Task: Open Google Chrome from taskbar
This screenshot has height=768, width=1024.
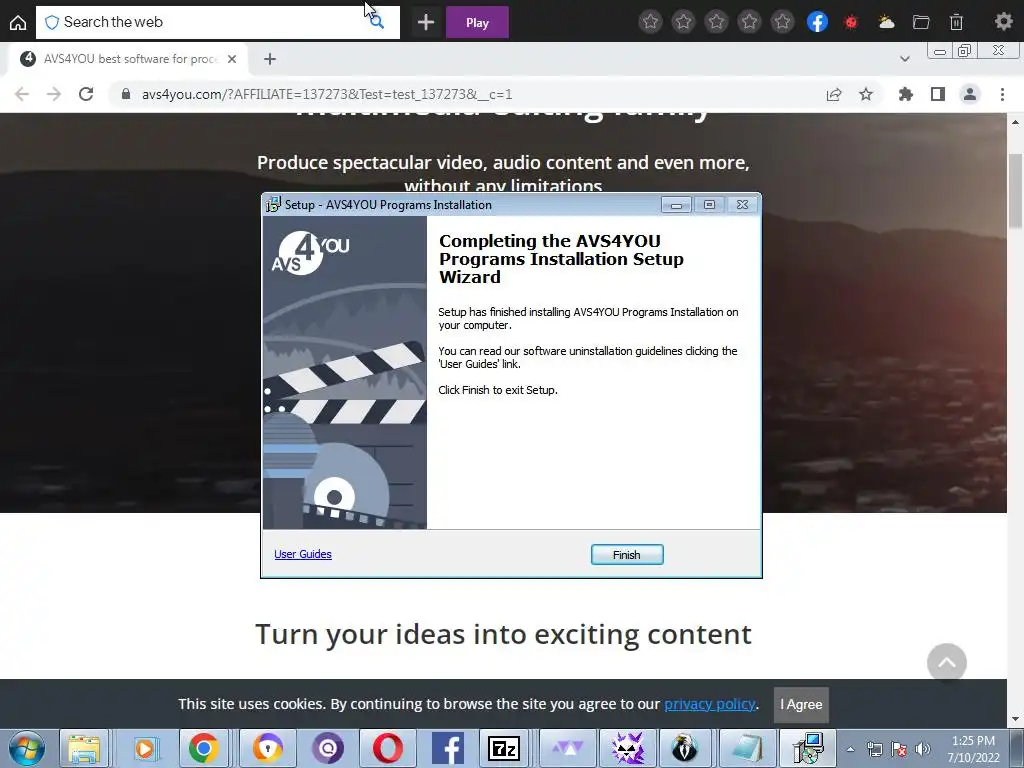Action: point(204,748)
